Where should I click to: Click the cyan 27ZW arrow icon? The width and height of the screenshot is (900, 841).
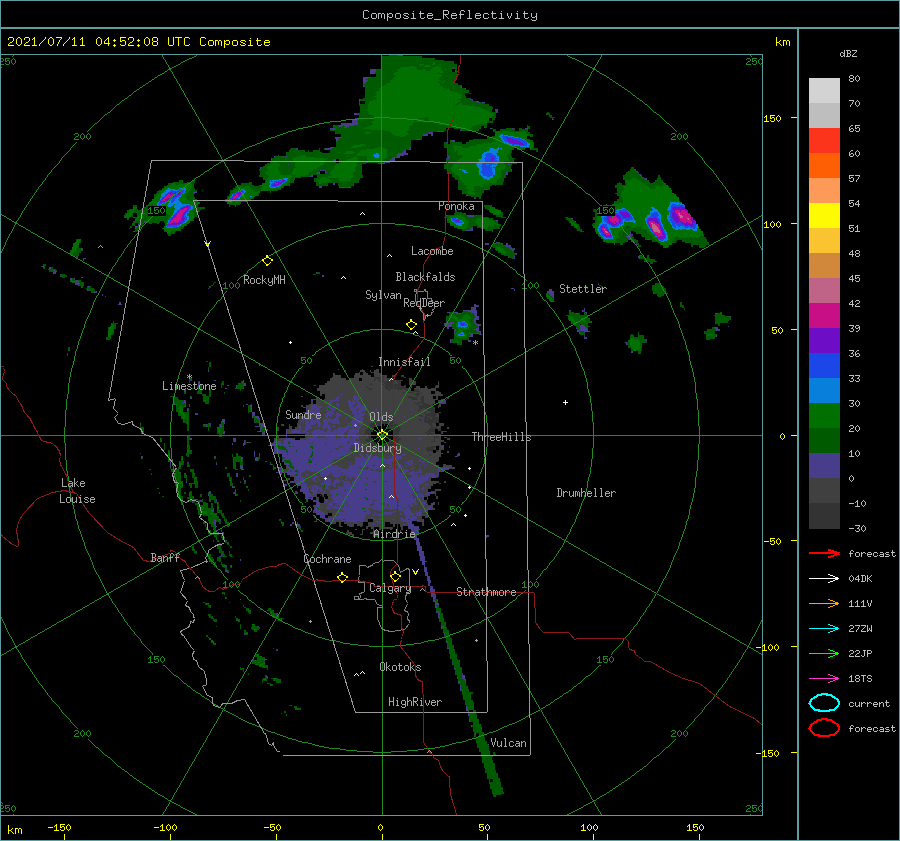coord(824,629)
